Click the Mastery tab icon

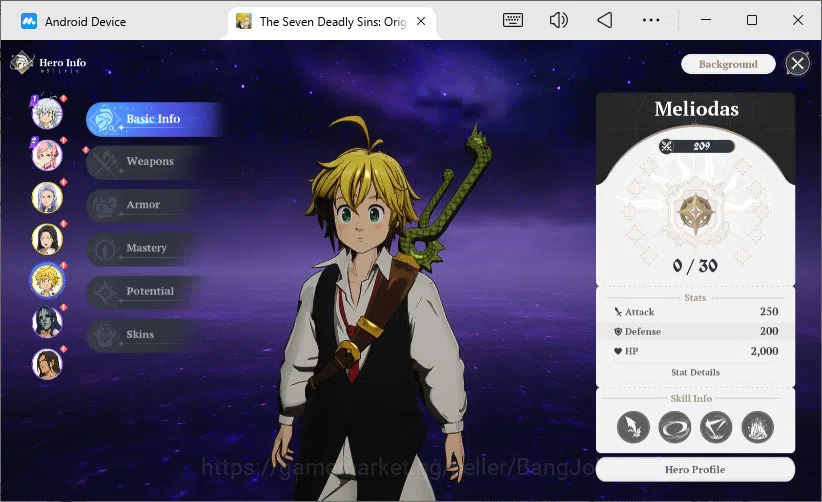pos(104,249)
